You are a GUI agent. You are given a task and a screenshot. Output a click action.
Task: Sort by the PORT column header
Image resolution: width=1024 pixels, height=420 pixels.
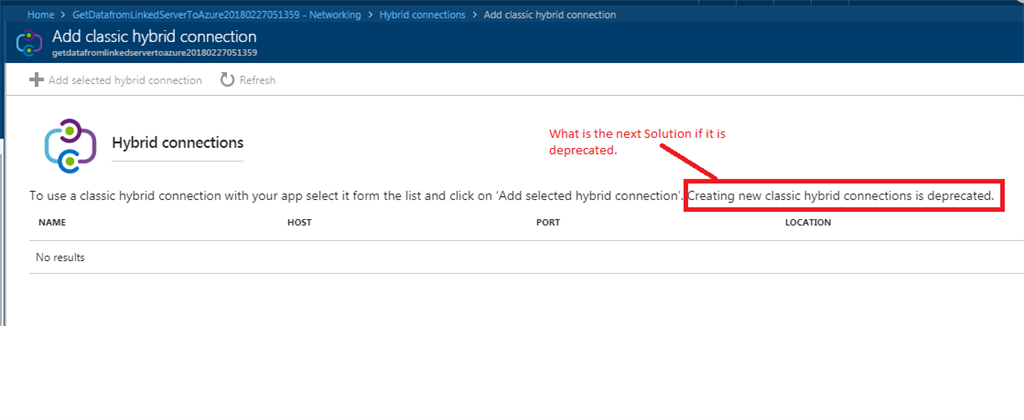point(548,223)
